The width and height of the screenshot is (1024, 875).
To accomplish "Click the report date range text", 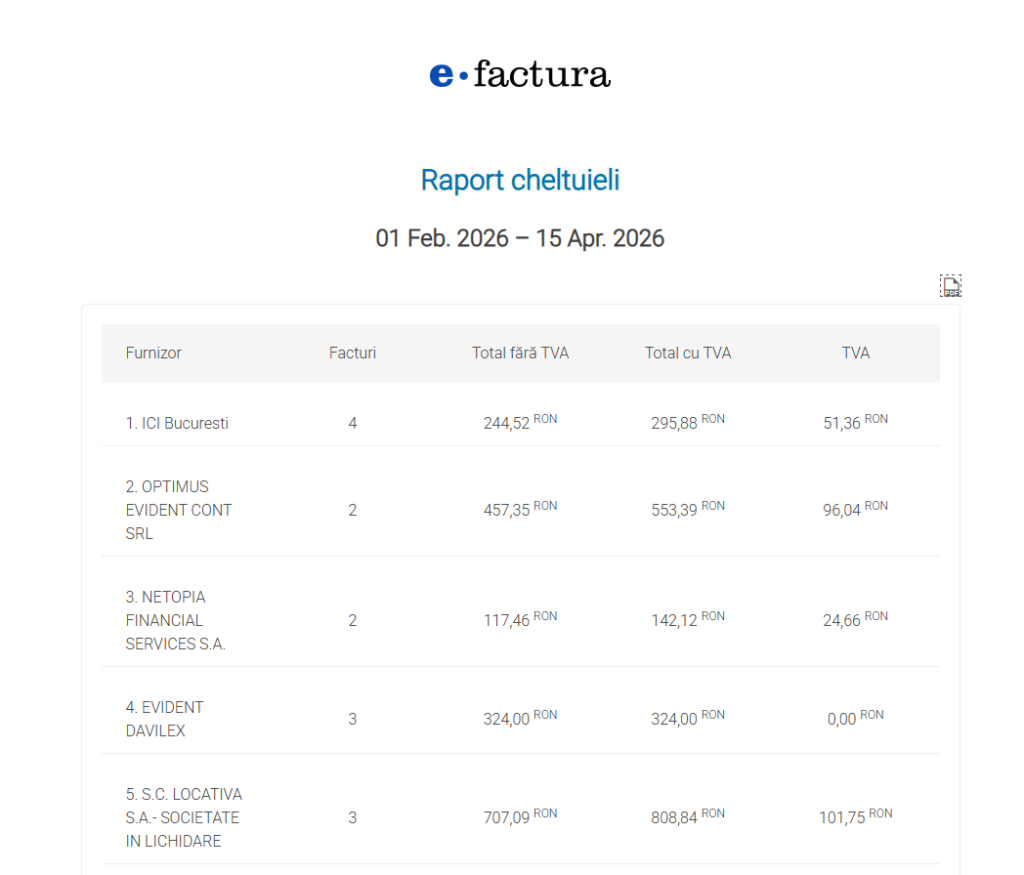I will [520, 239].
